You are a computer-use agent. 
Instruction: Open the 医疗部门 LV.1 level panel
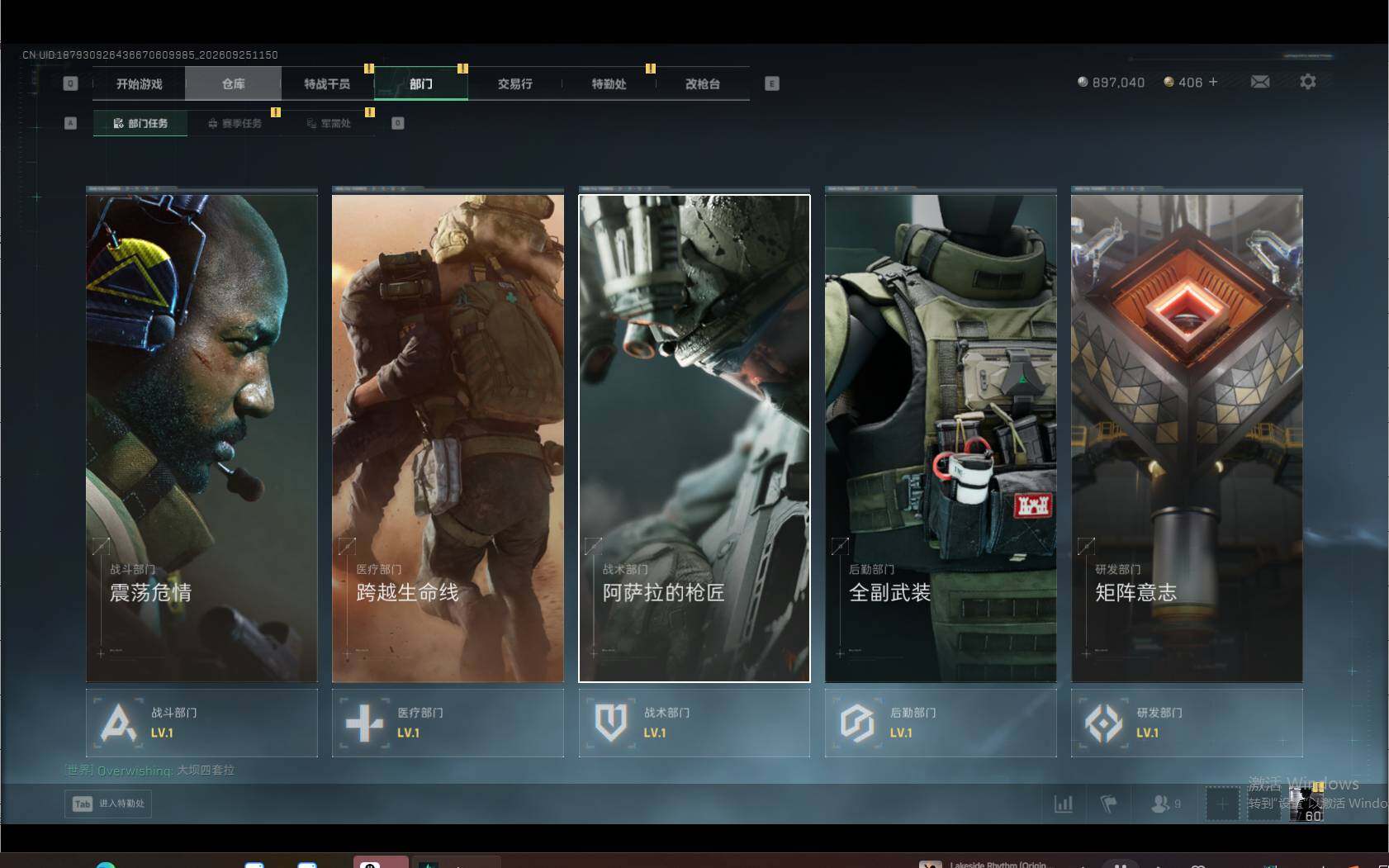pyautogui.click(x=448, y=723)
